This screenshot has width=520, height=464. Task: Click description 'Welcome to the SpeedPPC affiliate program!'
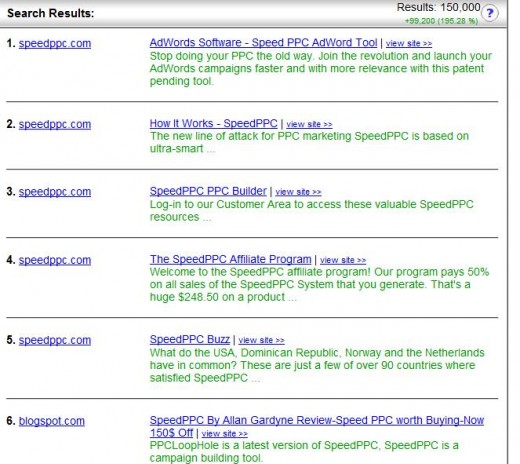[x=319, y=285]
